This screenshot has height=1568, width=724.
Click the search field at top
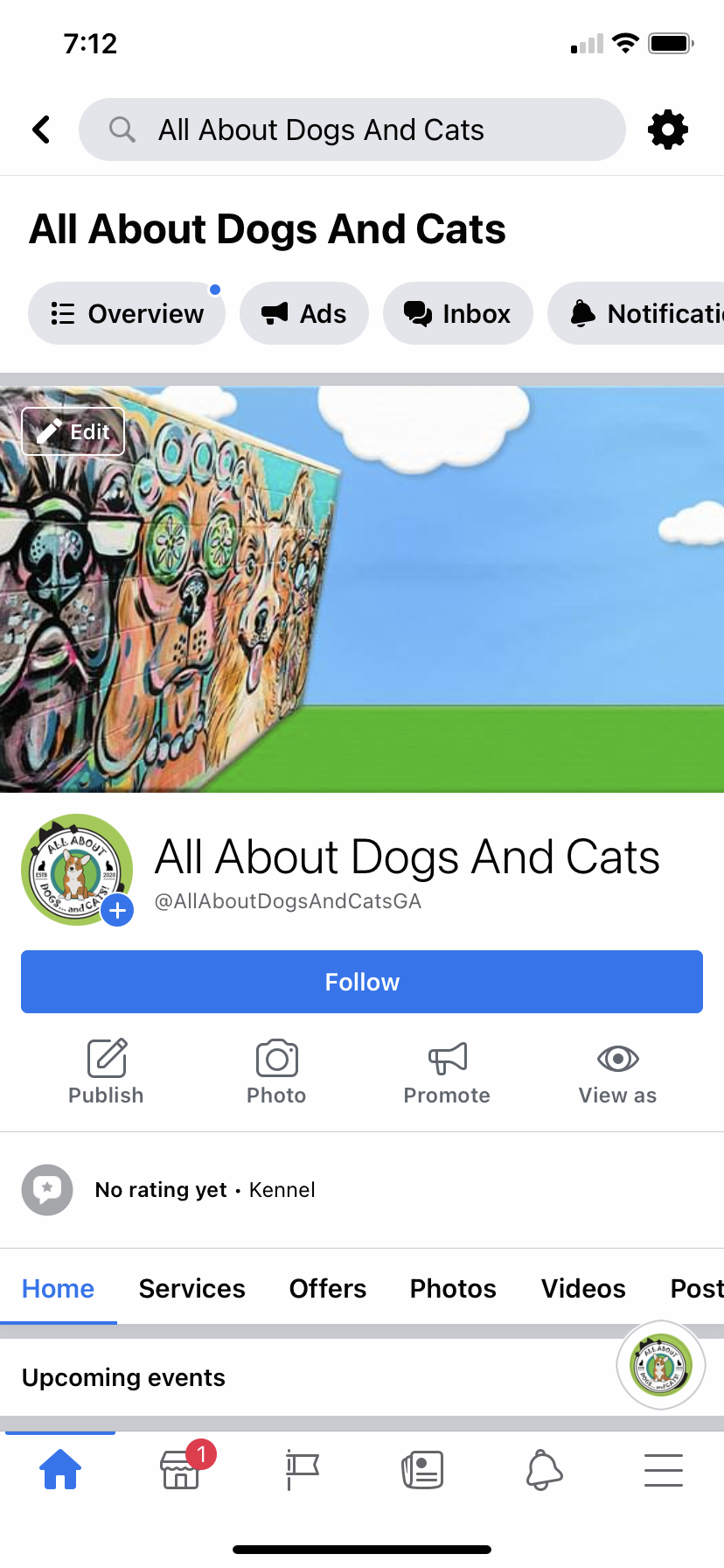pyautogui.click(x=352, y=129)
